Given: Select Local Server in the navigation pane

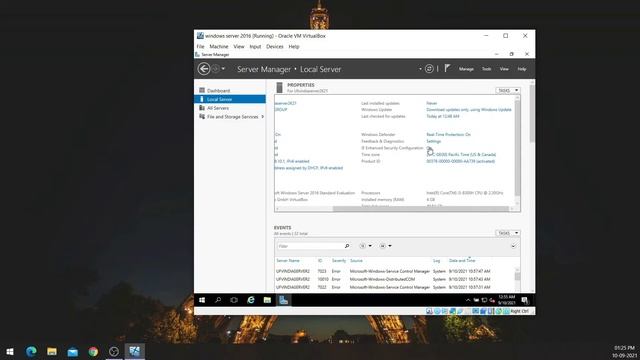Looking at the screenshot, I should click(230, 99).
